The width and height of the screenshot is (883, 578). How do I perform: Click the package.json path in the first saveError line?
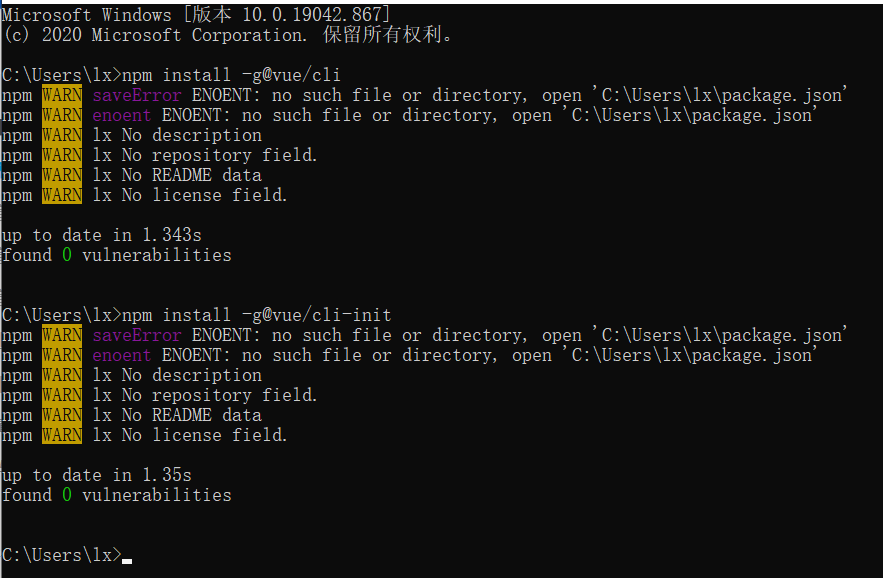[719, 95]
